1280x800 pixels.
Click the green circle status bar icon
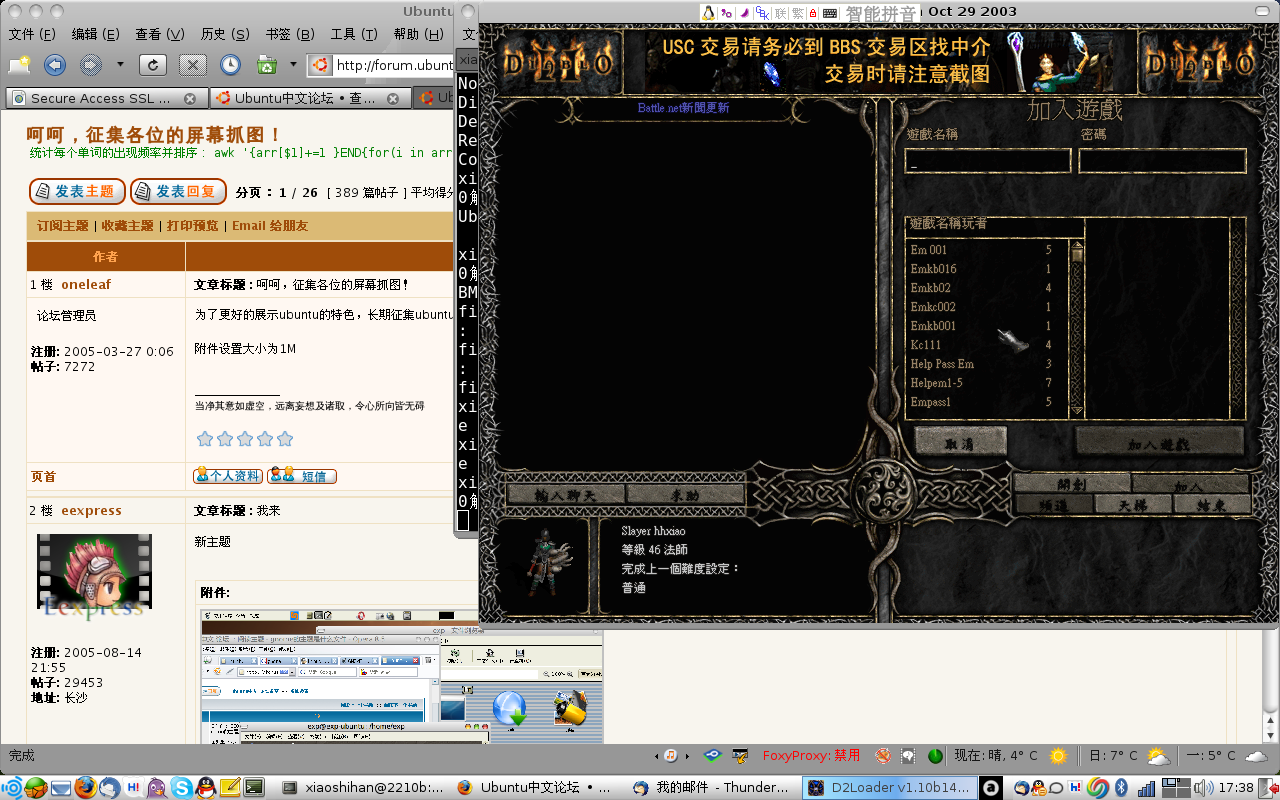point(935,756)
